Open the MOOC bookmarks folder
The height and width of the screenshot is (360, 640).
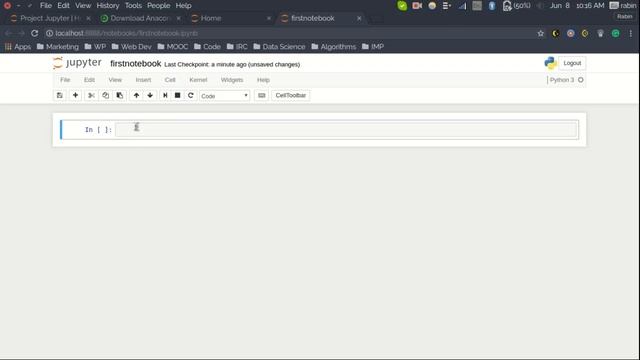[173, 47]
